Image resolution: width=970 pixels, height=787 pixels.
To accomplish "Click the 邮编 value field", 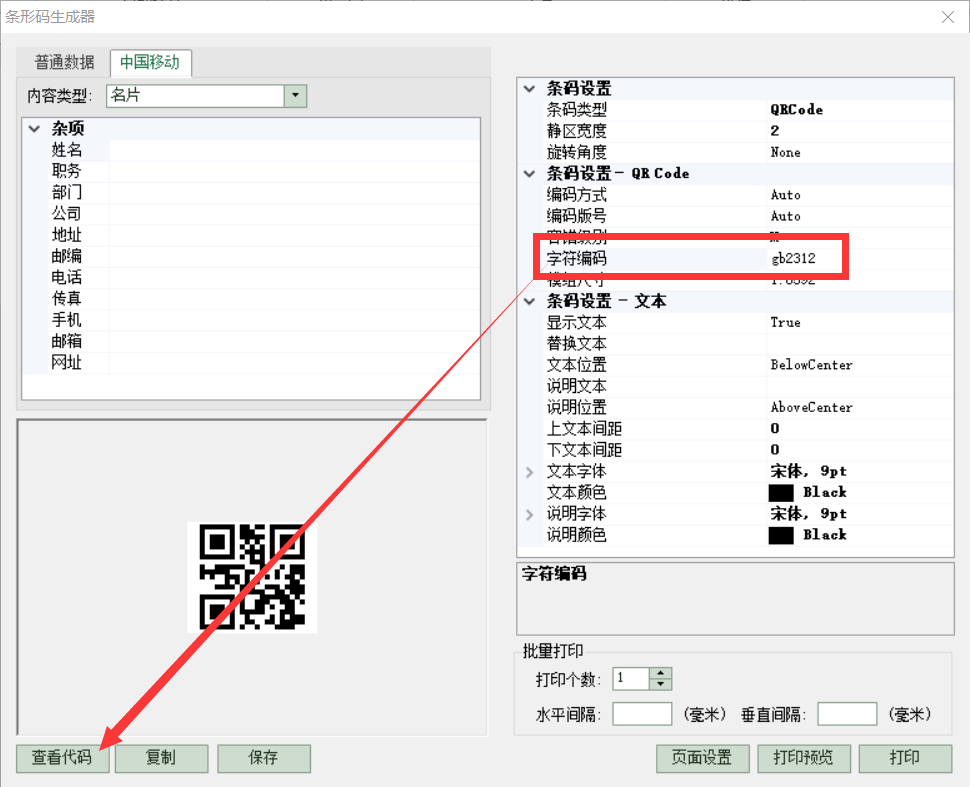I will [294, 257].
